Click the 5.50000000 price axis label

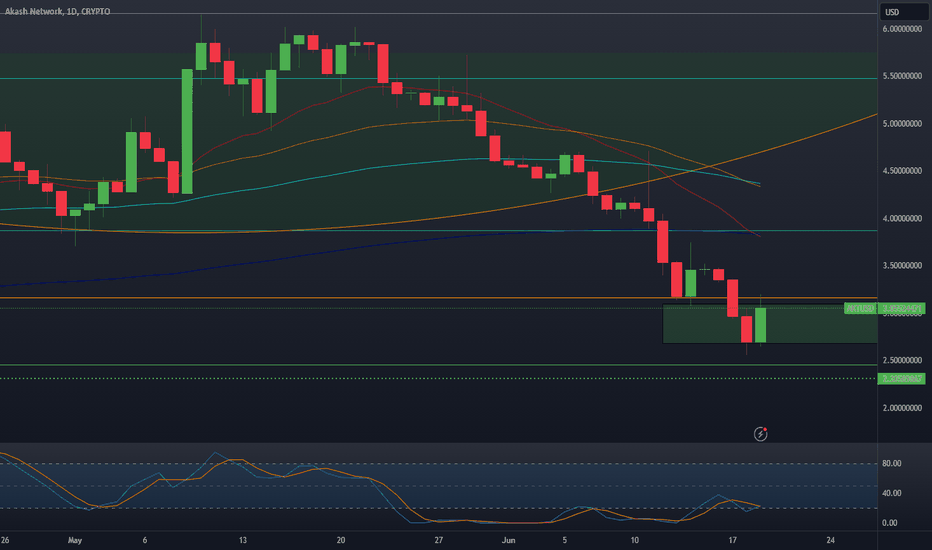pos(902,76)
